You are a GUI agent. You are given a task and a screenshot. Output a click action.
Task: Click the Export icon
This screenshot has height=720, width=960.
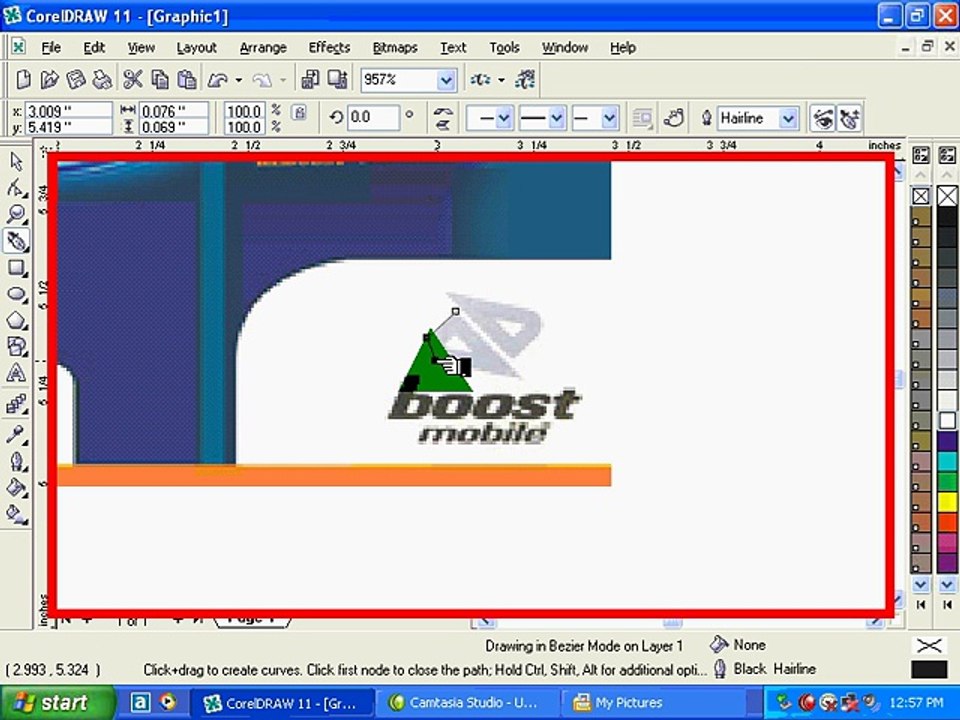tap(337, 79)
